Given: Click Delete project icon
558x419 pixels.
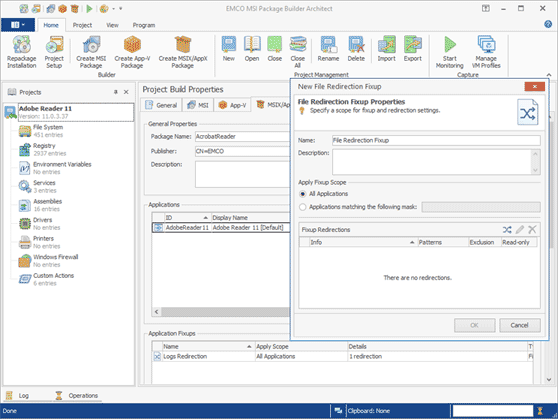Looking at the screenshot, I should [x=356, y=49].
